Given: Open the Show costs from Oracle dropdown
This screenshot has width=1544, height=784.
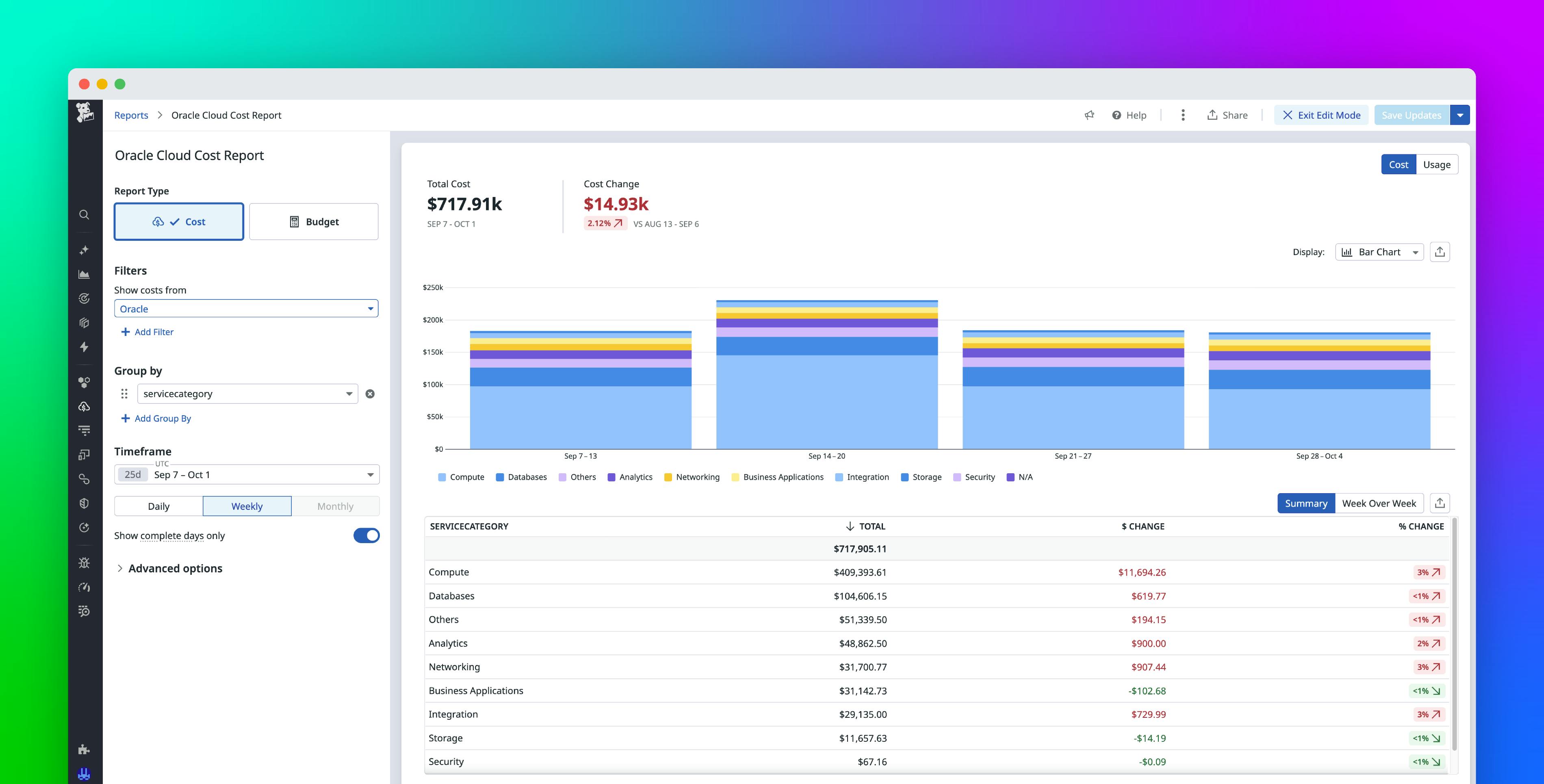Looking at the screenshot, I should click(x=246, y=308).
